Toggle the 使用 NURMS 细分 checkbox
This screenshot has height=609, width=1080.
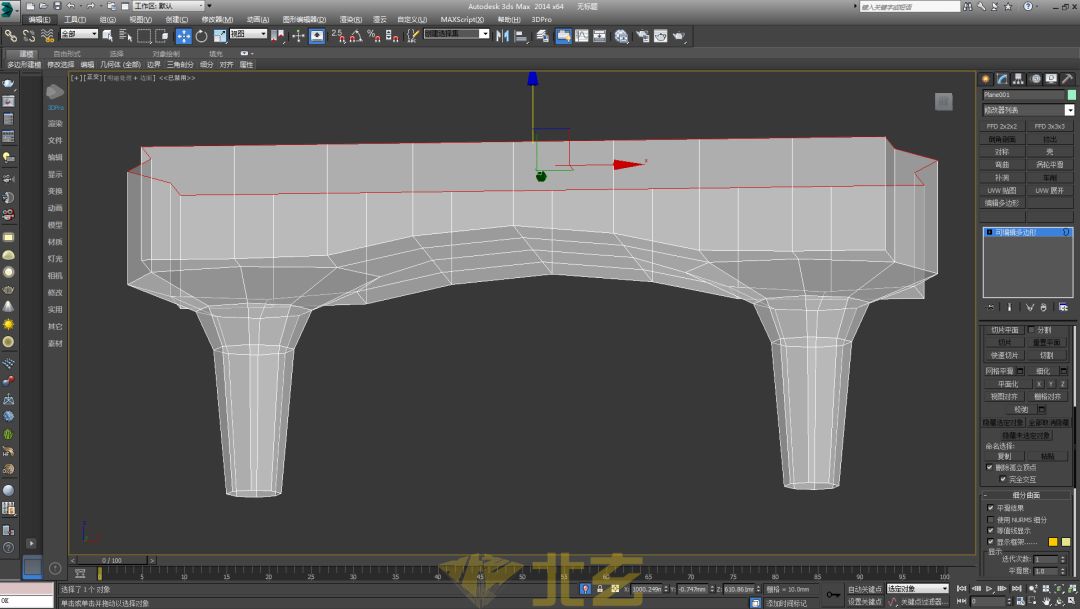point(991,519)
